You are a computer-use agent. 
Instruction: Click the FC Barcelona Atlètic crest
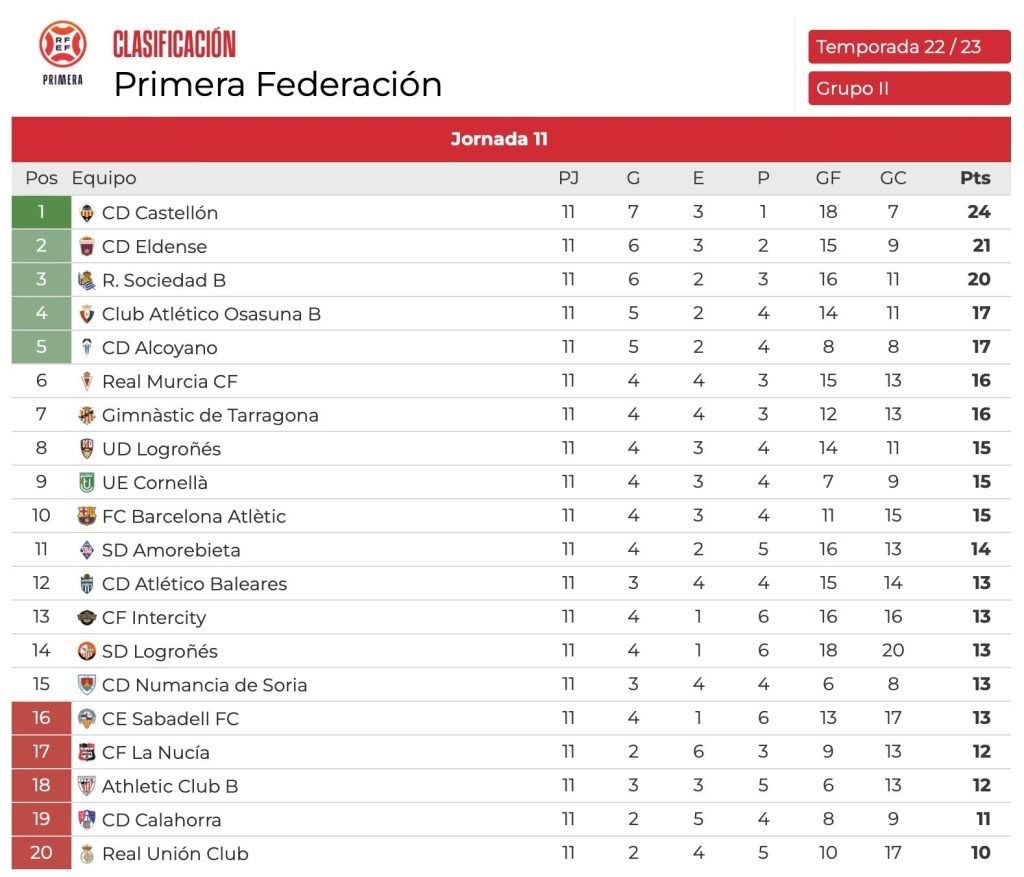pos(87,517)
